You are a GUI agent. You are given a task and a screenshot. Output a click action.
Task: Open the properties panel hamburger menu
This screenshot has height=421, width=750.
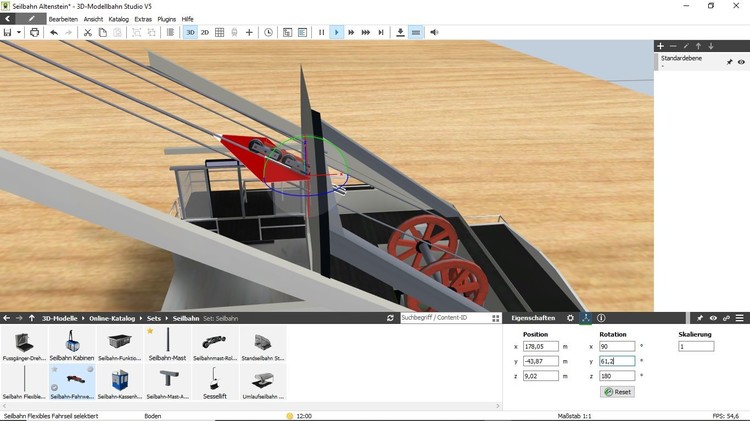pos(740,318)
